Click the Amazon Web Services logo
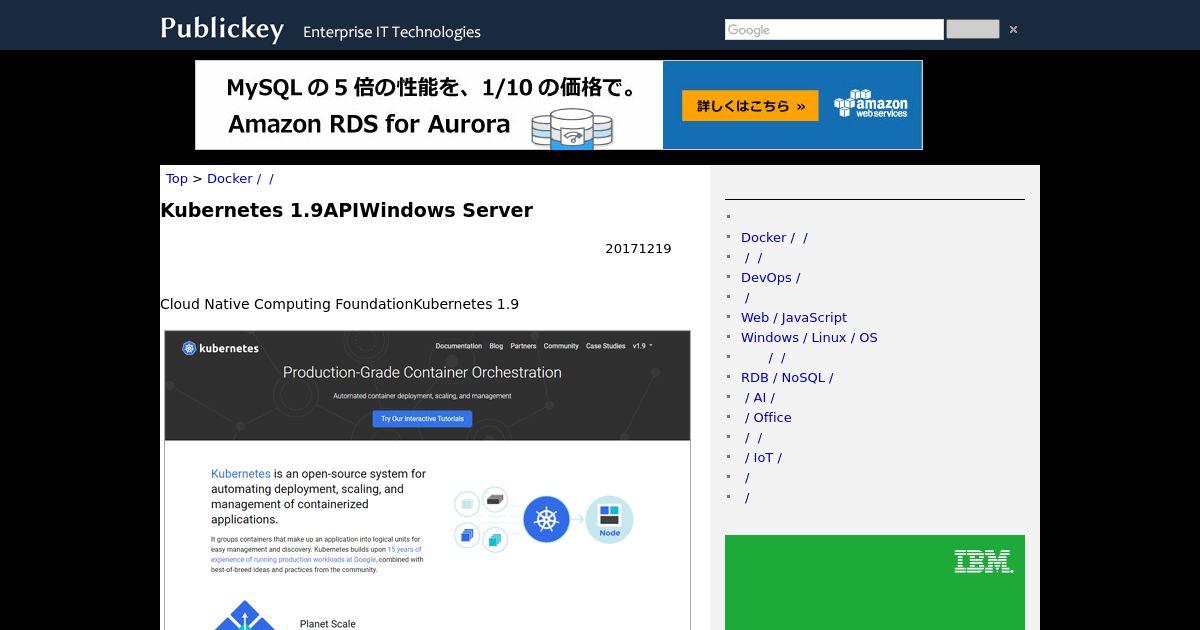Viewport: 1200px width, 630px height. coord(870,104)
